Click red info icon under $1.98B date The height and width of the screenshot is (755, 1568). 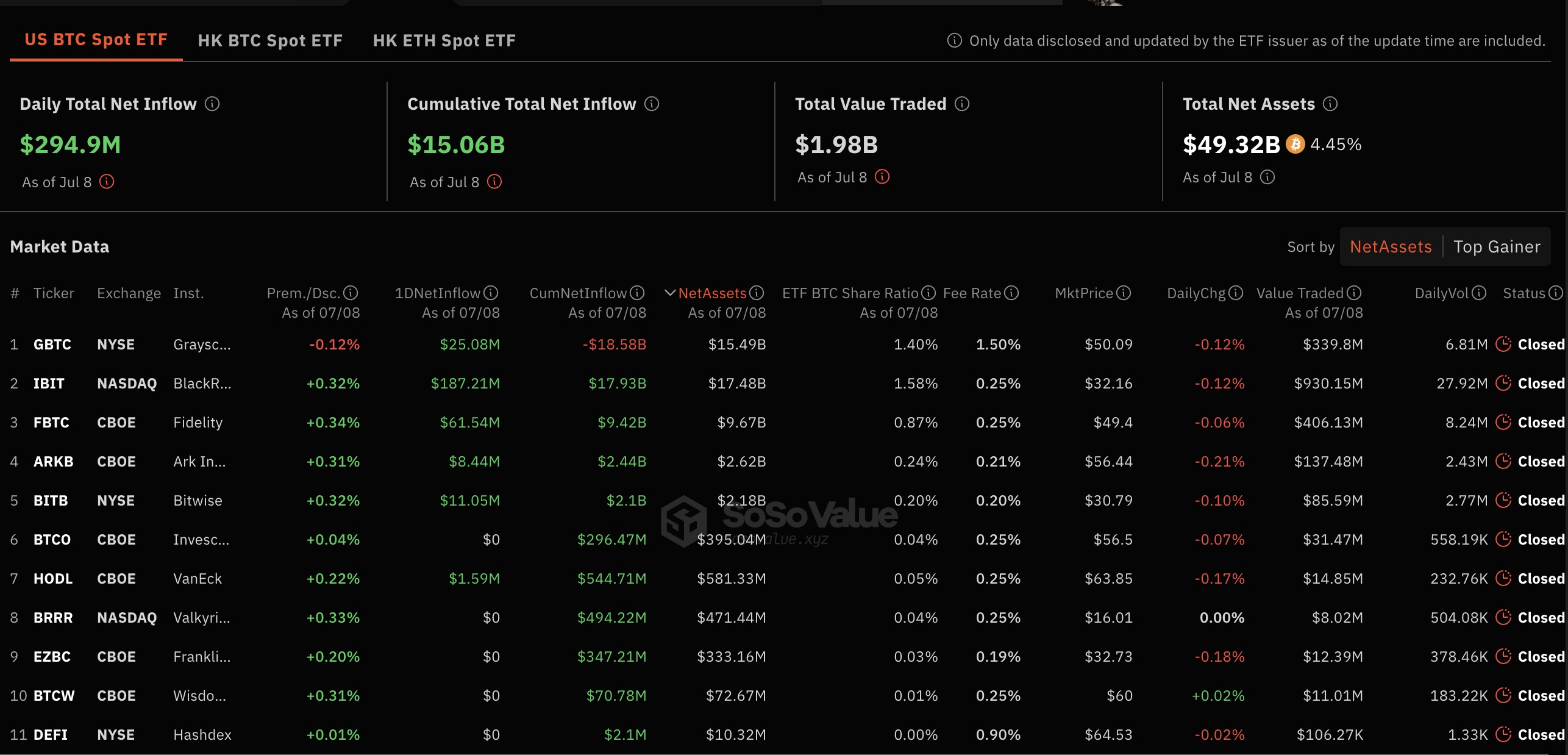tap(882, 177)
